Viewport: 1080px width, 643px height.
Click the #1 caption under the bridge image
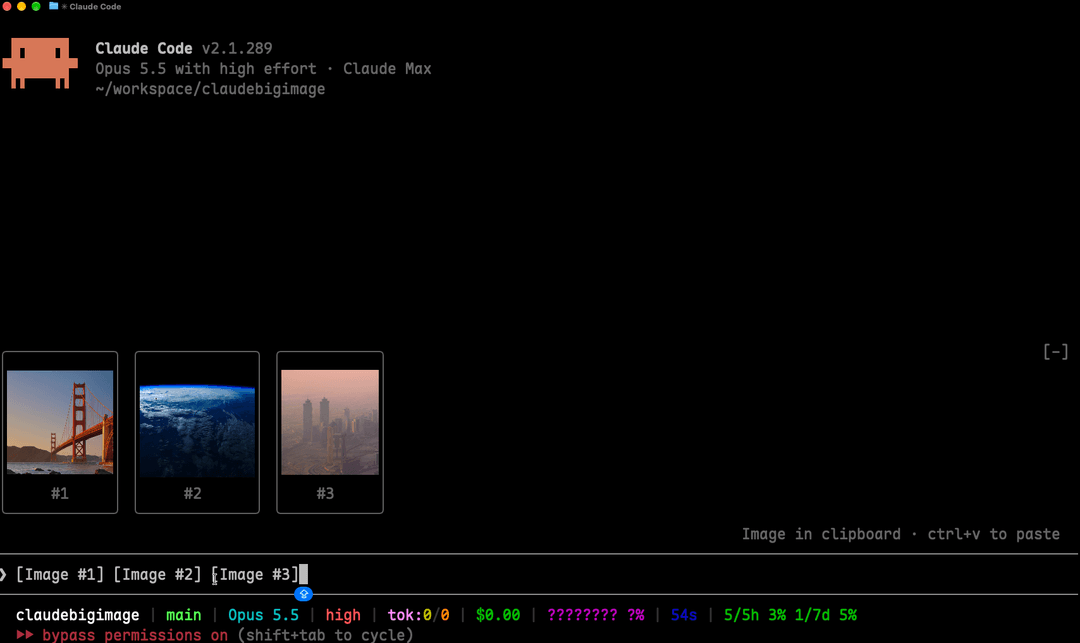[x=60, y=494]
